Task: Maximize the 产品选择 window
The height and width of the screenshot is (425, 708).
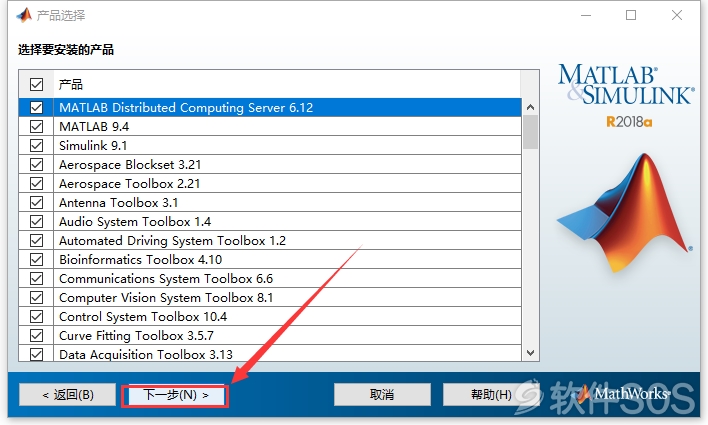Action: pos(631,15)
